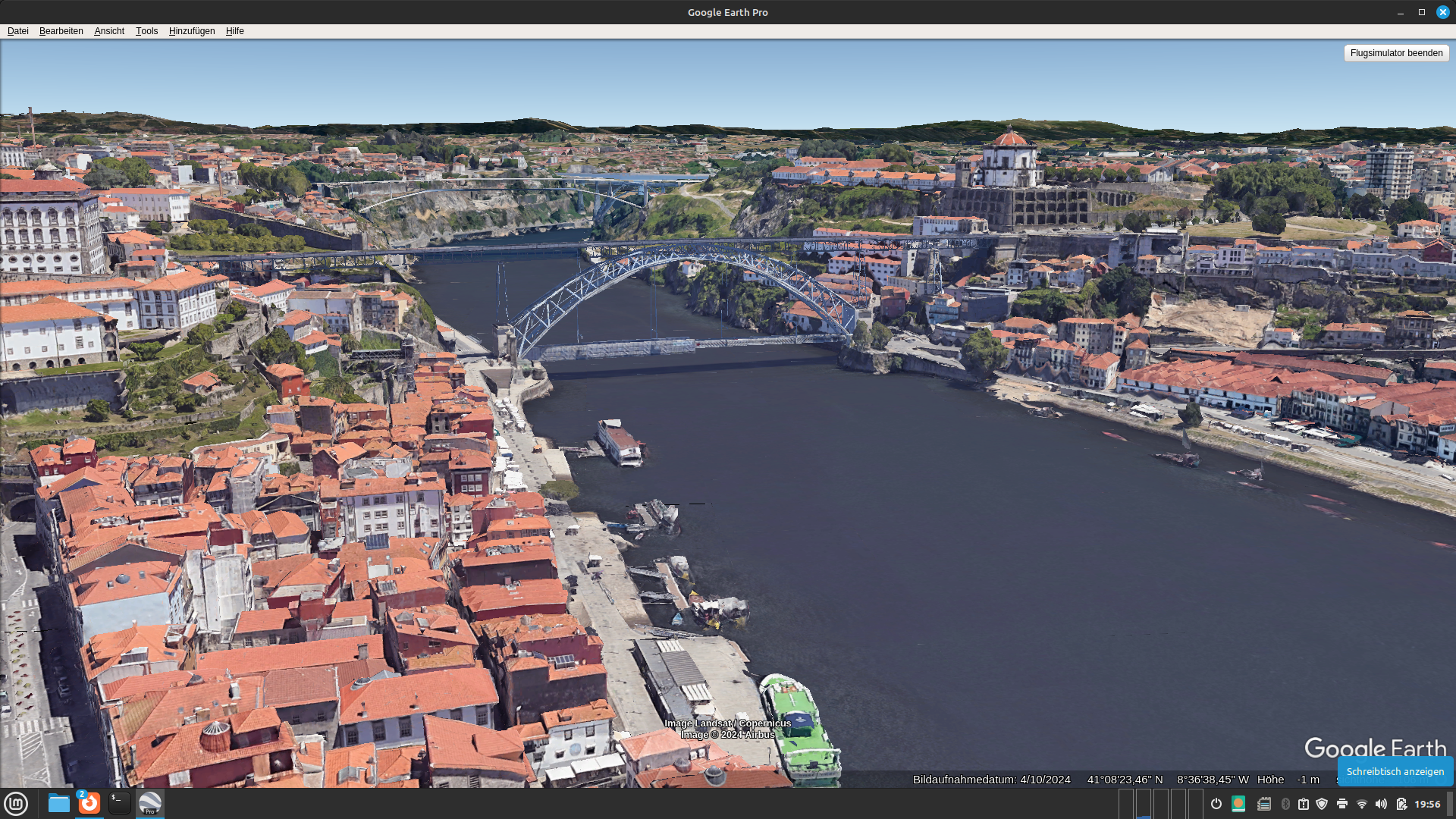Open the Wi-Fi network tray icon
Screen dimensions: 1456x819
click(1361, 804)
